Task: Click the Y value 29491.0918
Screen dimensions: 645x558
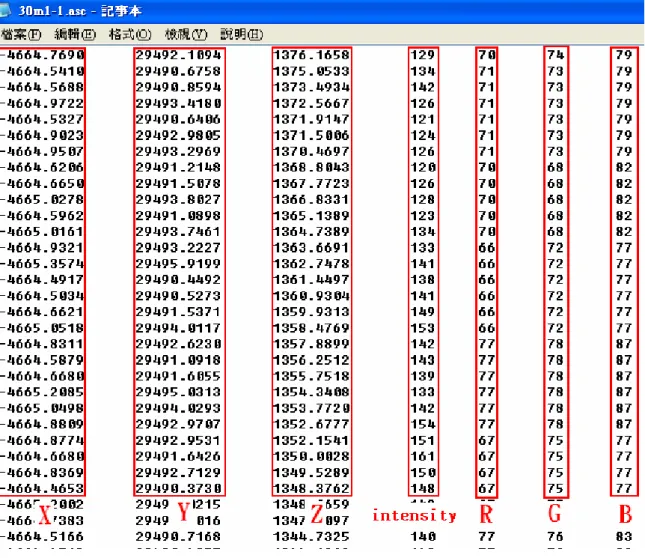Action: [x=179, y=360]
